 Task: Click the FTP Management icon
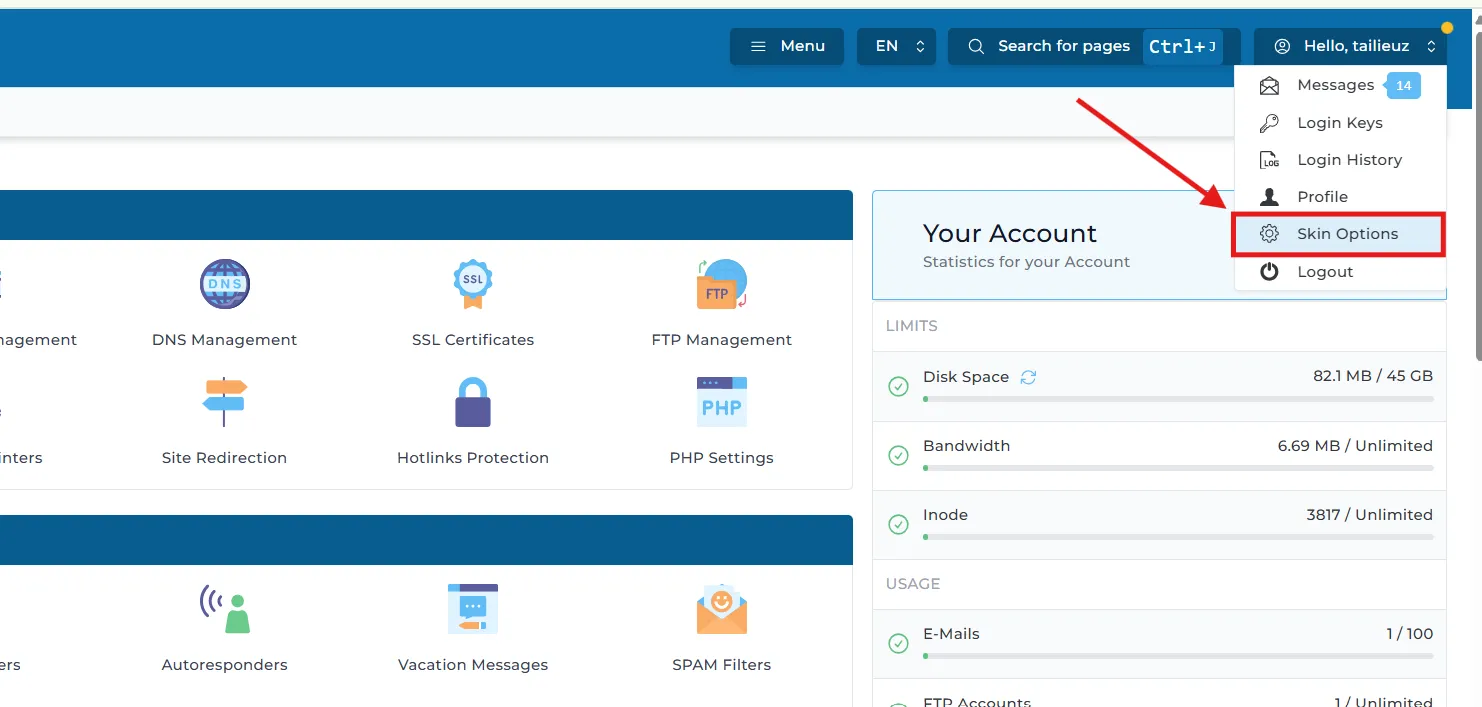721,285
